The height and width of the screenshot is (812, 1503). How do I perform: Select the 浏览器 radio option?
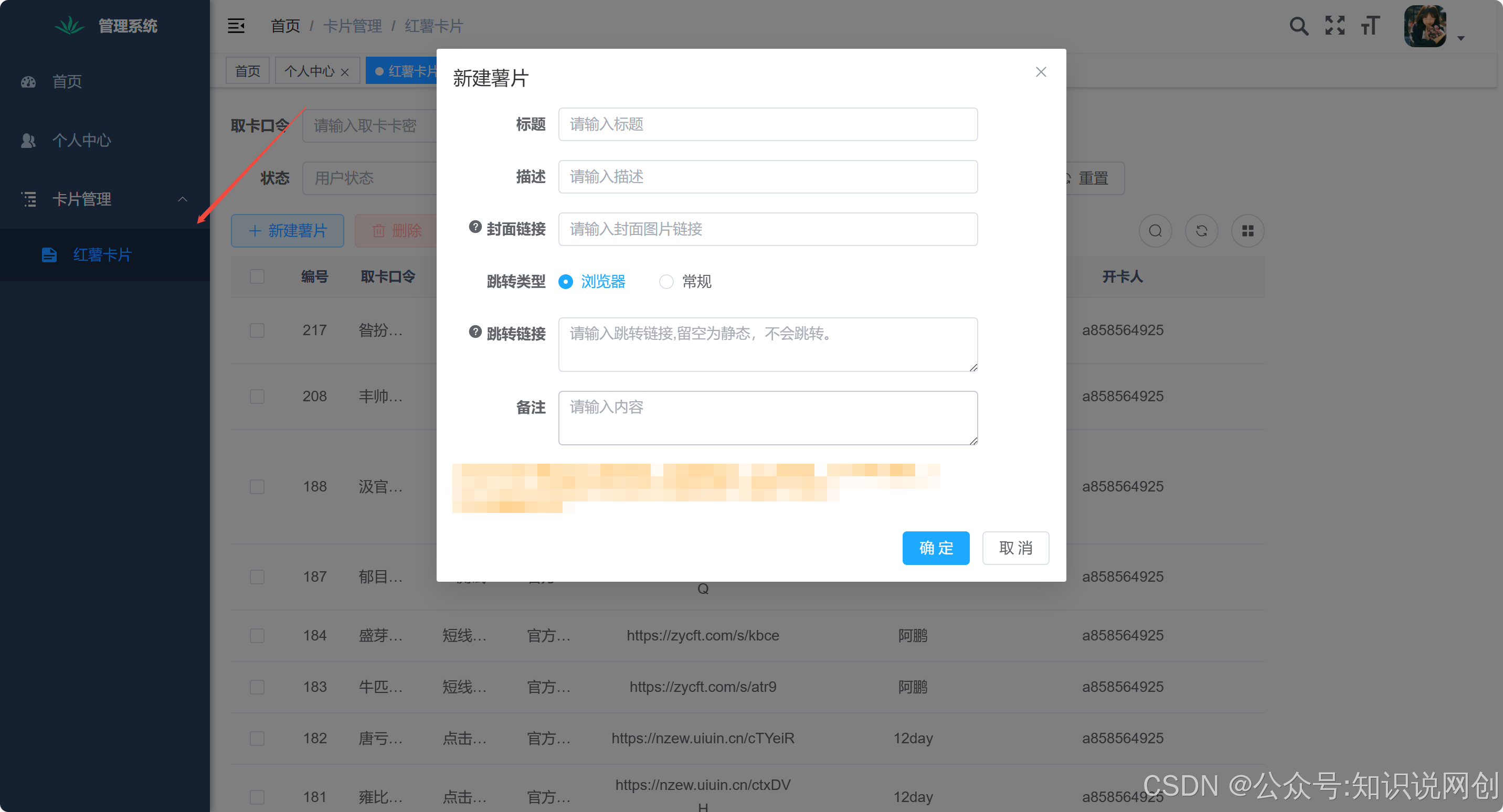(x=565, y=282)
